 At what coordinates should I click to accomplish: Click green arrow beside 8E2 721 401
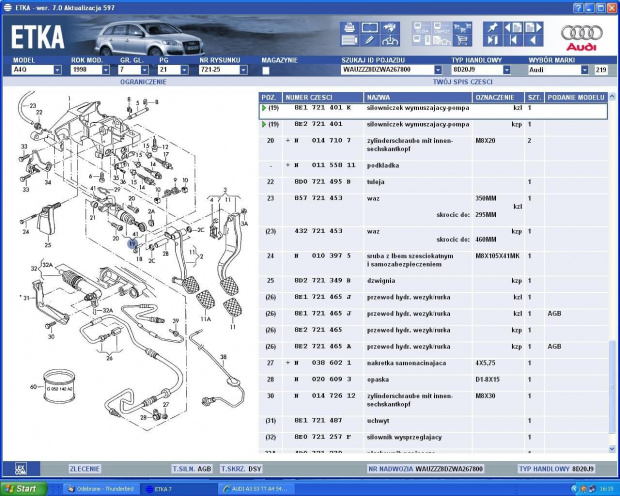coord(264,125)
